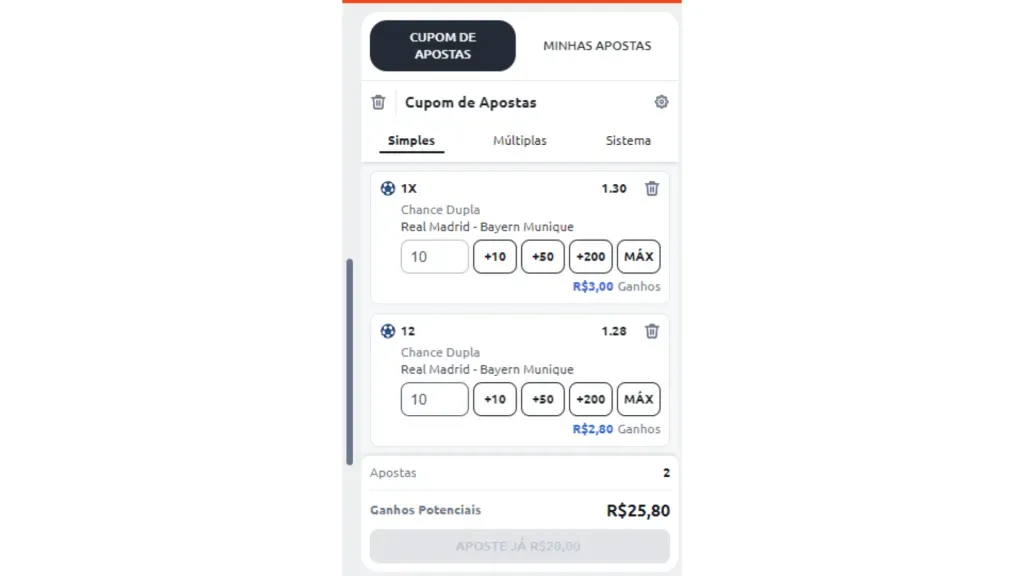1024x576 pixels.
Task: Click MÁX on the 1X bet
Action: (638, 256)
